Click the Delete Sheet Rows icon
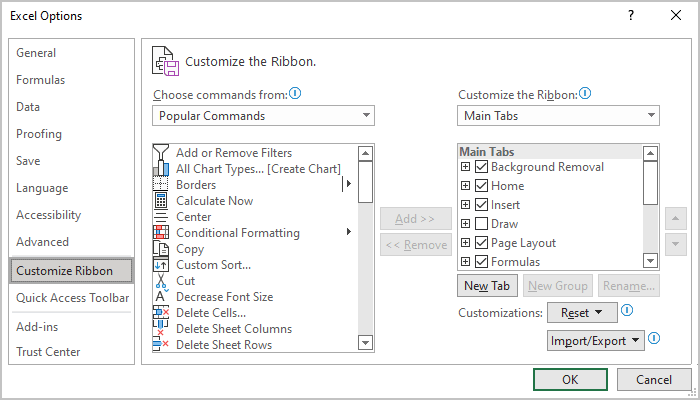 pyautogui.click(x=161, y=345)
